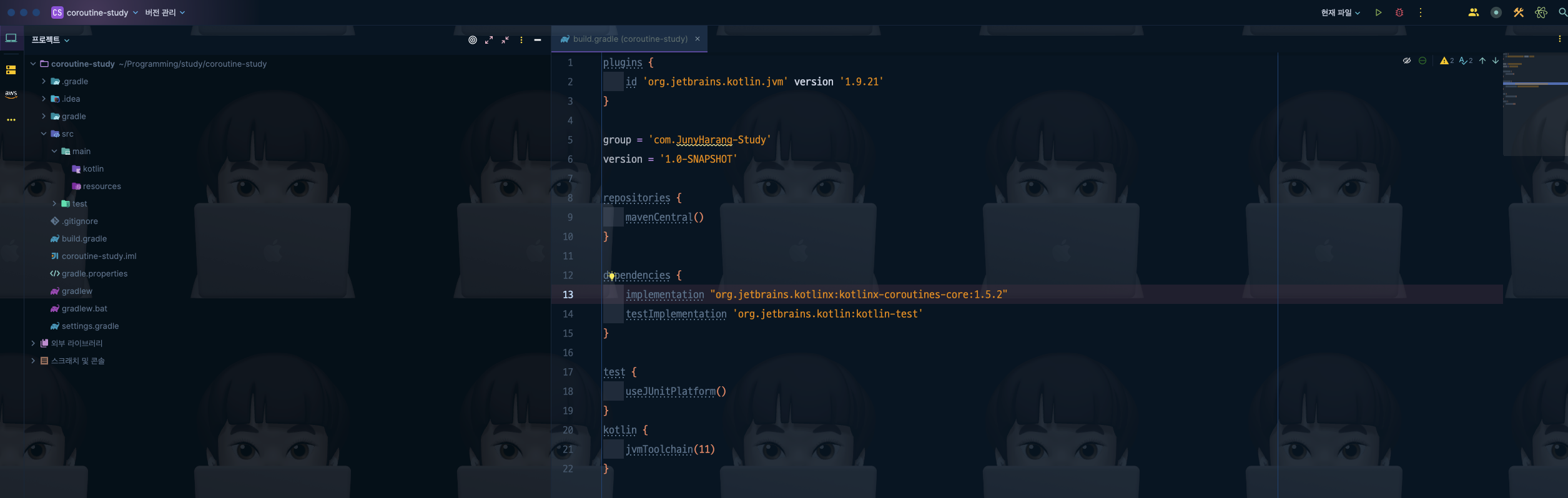1568x498 pixels.
Task: Expand 외부 라이브러리 node
Action: coord(33,343)
